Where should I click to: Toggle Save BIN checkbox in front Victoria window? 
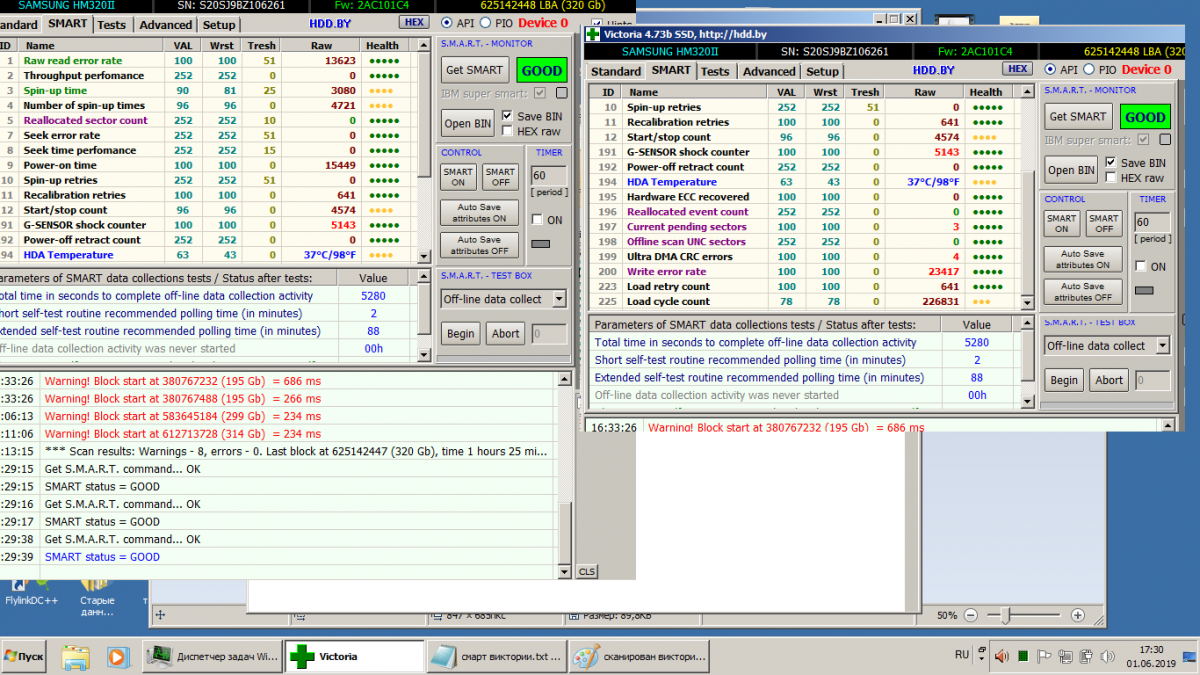click(1111, 163)
